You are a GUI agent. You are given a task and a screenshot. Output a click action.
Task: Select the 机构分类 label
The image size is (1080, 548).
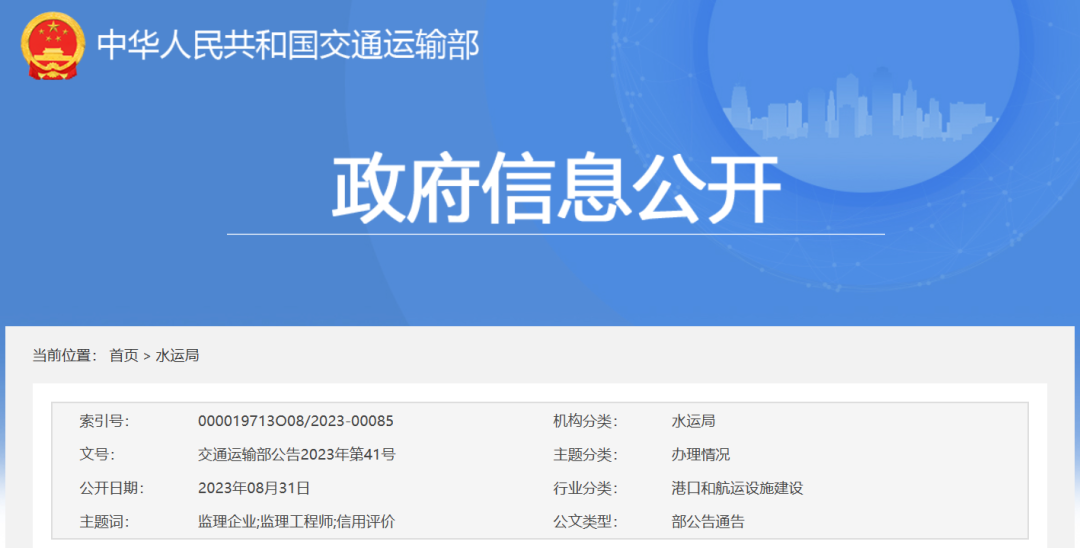pyautogui.click(x=585, y=421)
